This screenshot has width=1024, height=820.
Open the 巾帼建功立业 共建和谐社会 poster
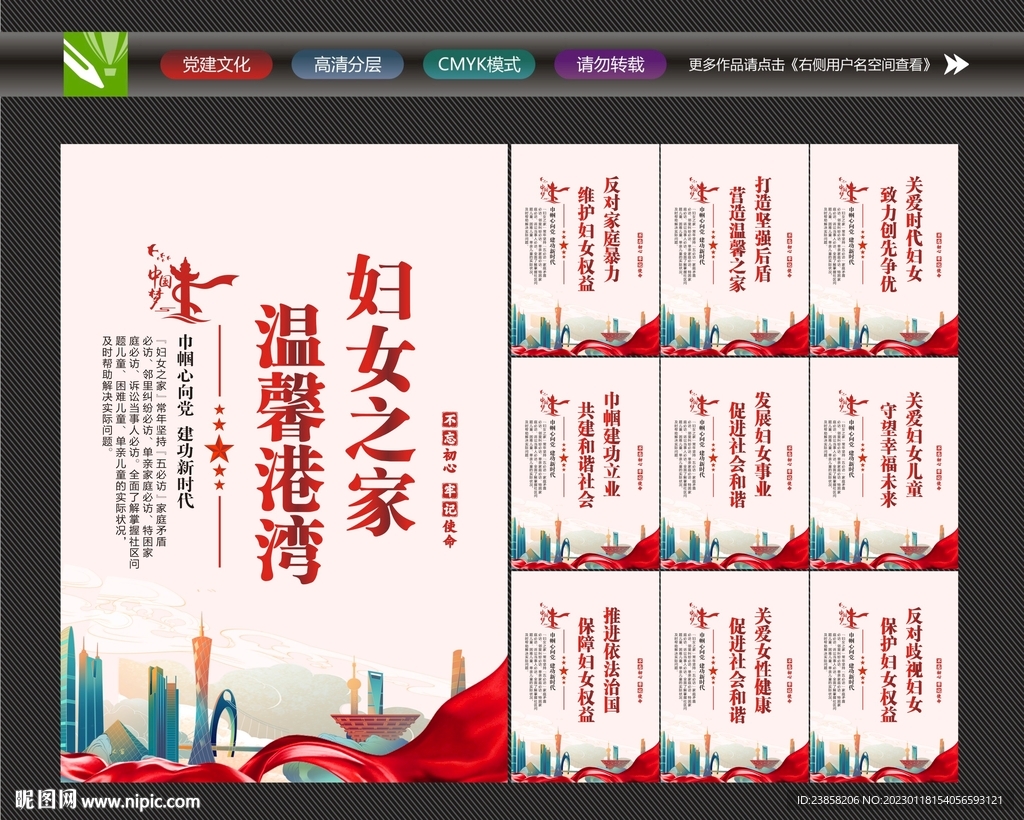click(585, 464)
